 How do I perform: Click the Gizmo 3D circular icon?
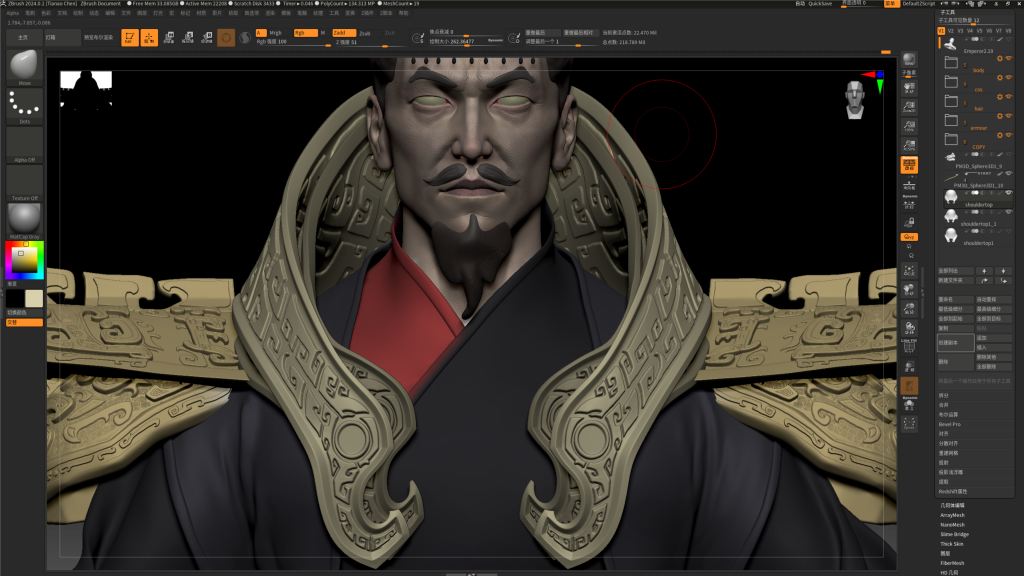click(226, 38)
